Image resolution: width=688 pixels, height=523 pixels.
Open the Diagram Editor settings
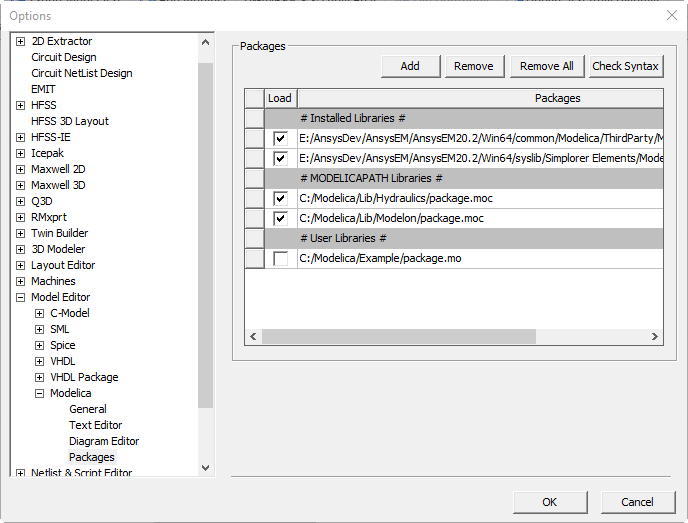point(104,441)
